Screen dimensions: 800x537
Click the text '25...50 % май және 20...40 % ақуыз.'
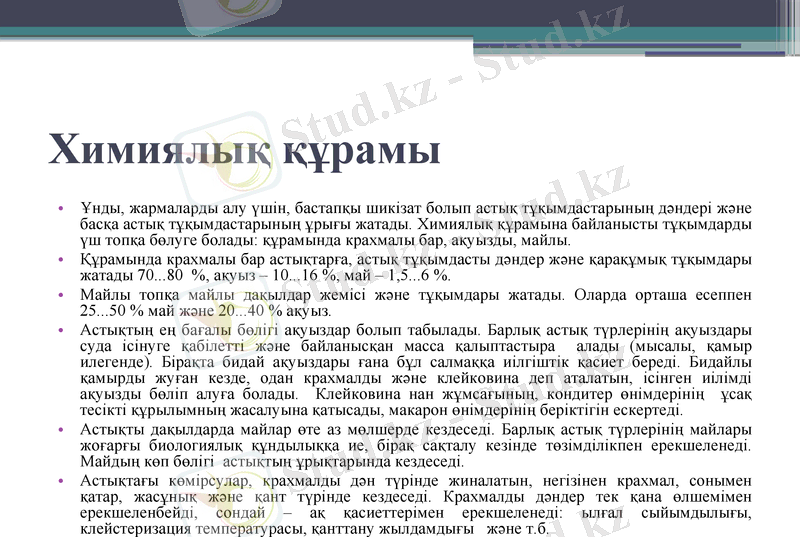pos(206,311)
